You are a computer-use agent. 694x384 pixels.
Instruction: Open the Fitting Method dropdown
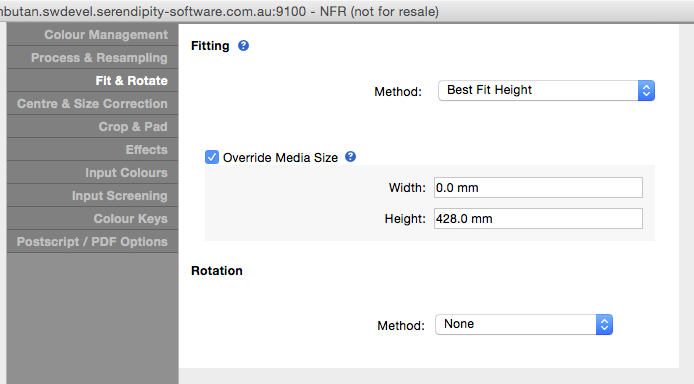(x=546, y=90)
